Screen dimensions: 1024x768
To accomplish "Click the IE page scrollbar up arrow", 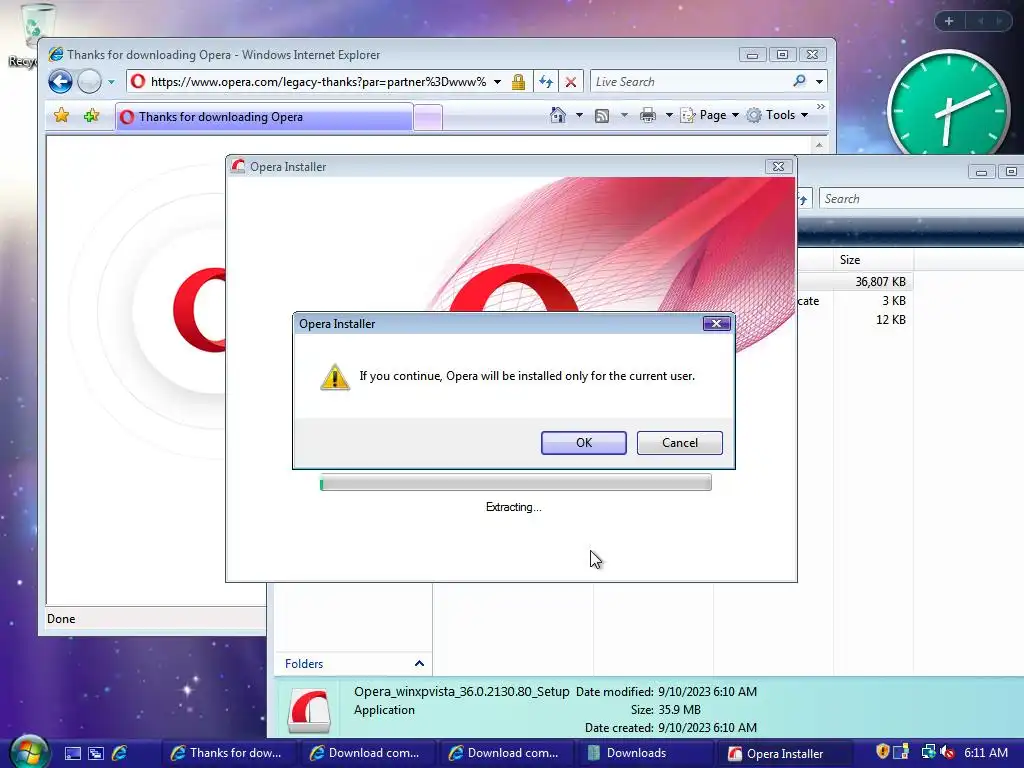I will coord(819,144).
